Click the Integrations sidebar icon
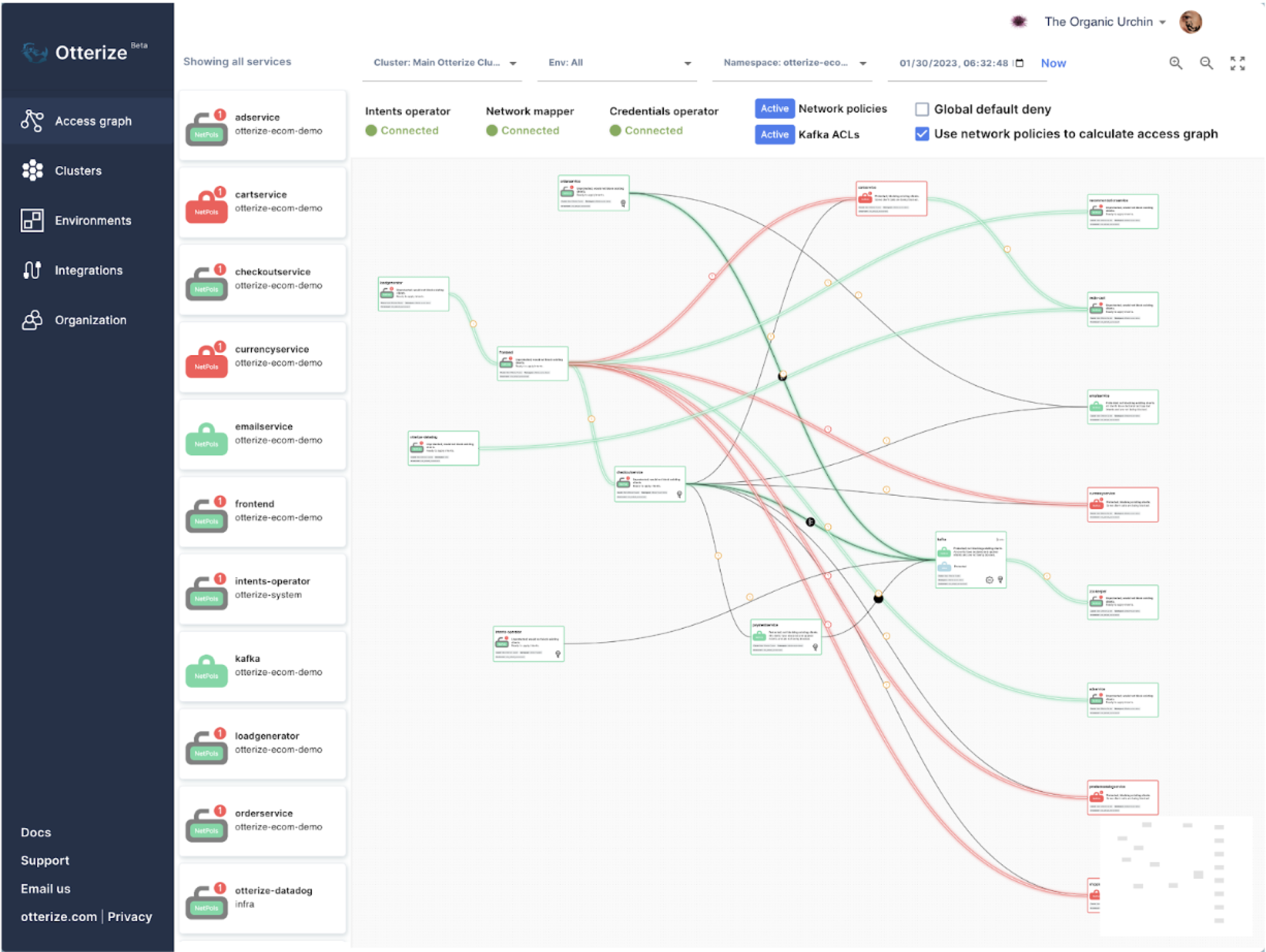Image resolution: width=1266 pixels, height=952 pixels. click(32, 270)
